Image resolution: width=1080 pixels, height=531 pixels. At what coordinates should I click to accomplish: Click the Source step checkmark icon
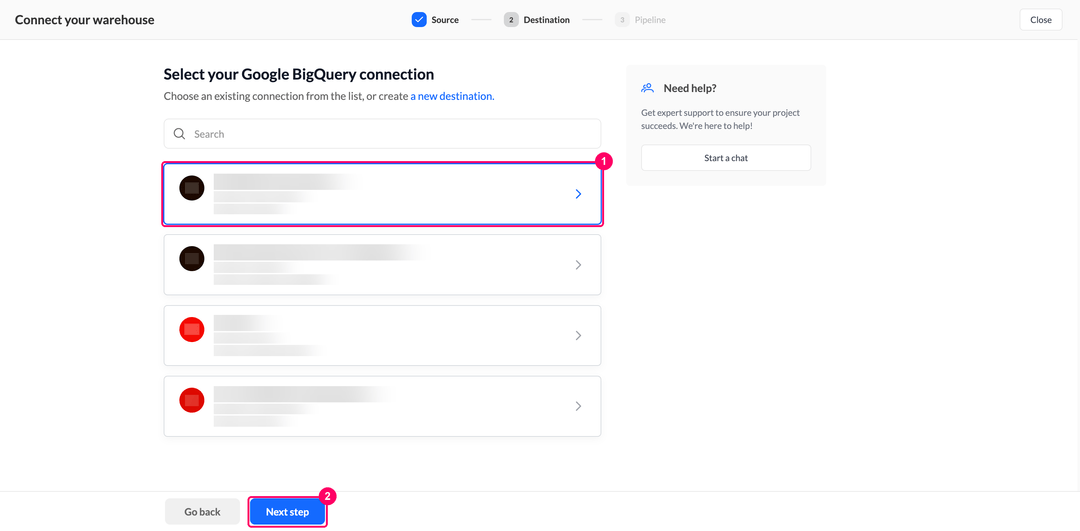(419, 20)
